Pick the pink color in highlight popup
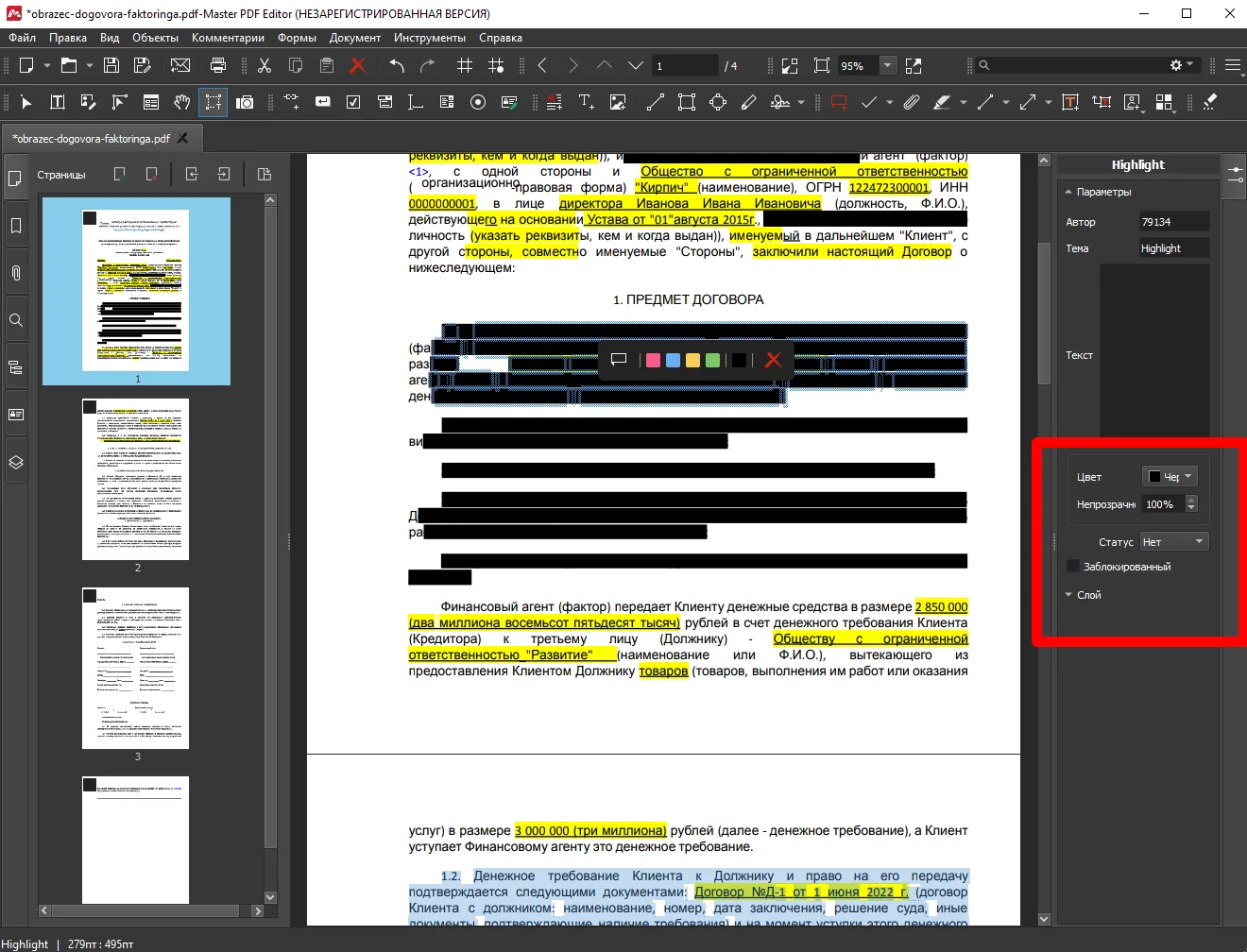Screen dimensions: 1247x952 pos(653,360)
